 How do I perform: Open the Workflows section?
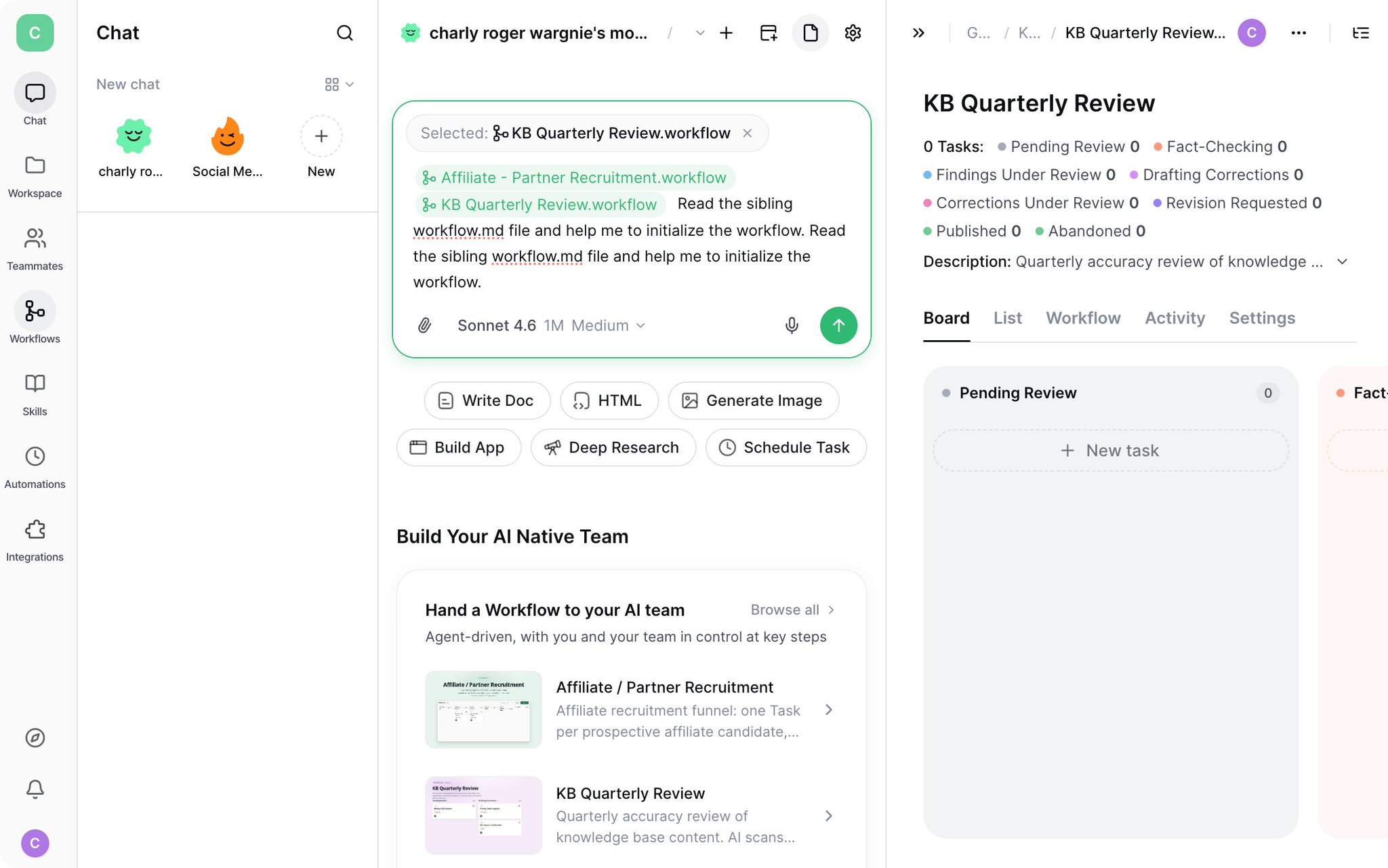pyautogui.click(x=35, y=318)
